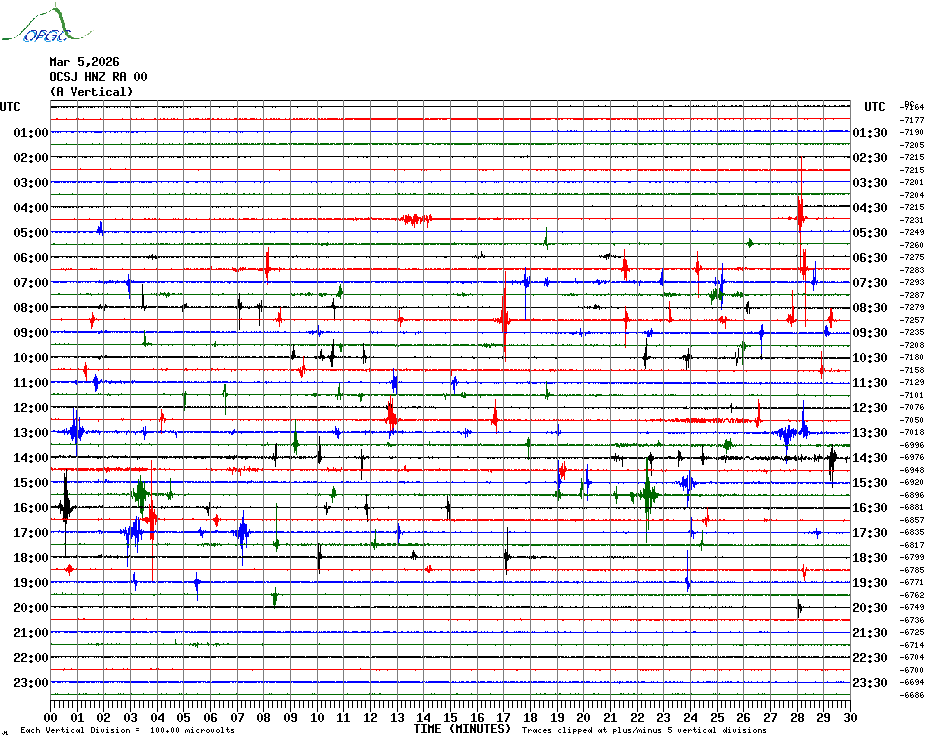Choose the 20:30 time label on right axis
The height and width of the screenshot is (744, 930).
(x=869, y=608)
